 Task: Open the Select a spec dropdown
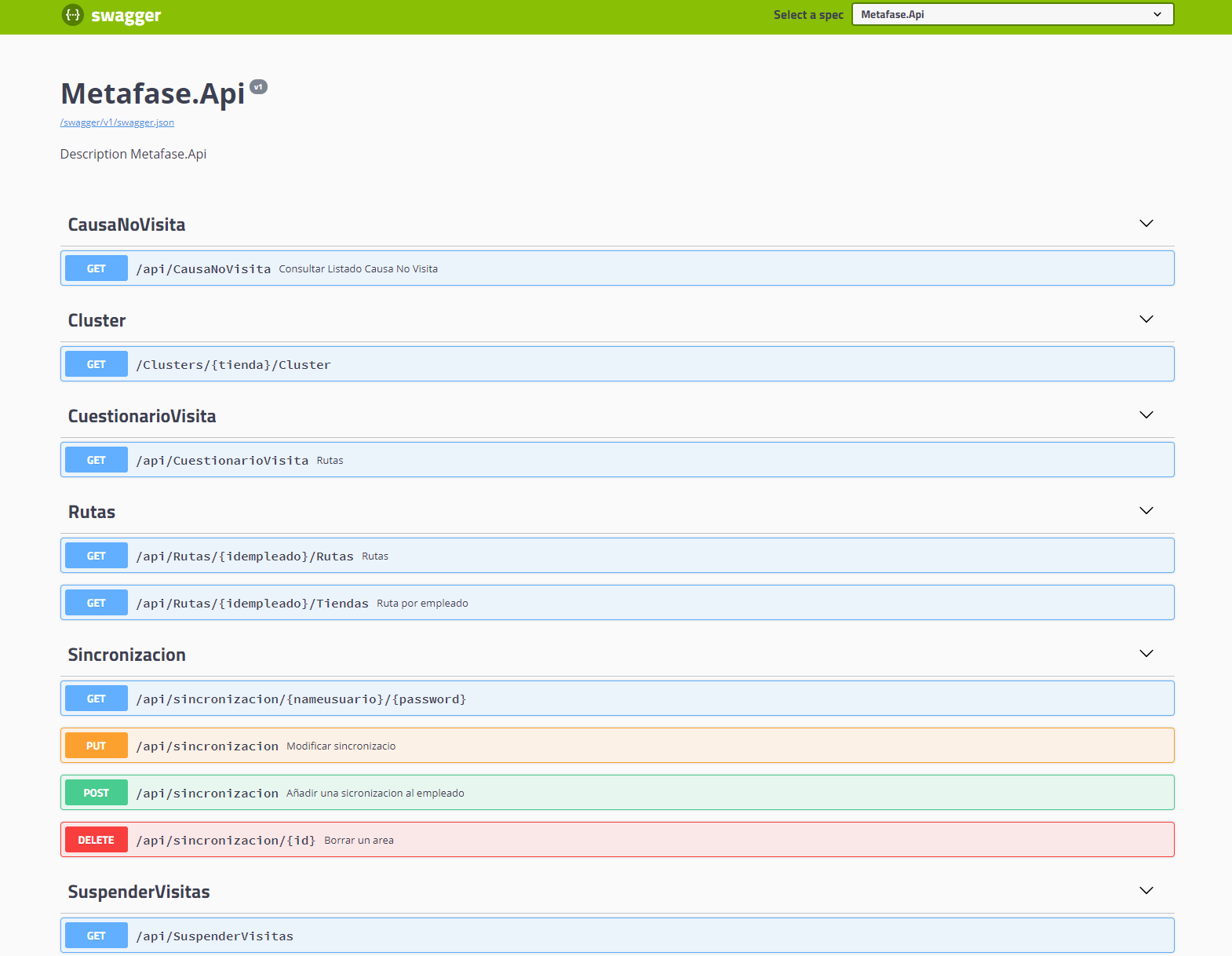pyautogui.click(x=1012, y=15)
